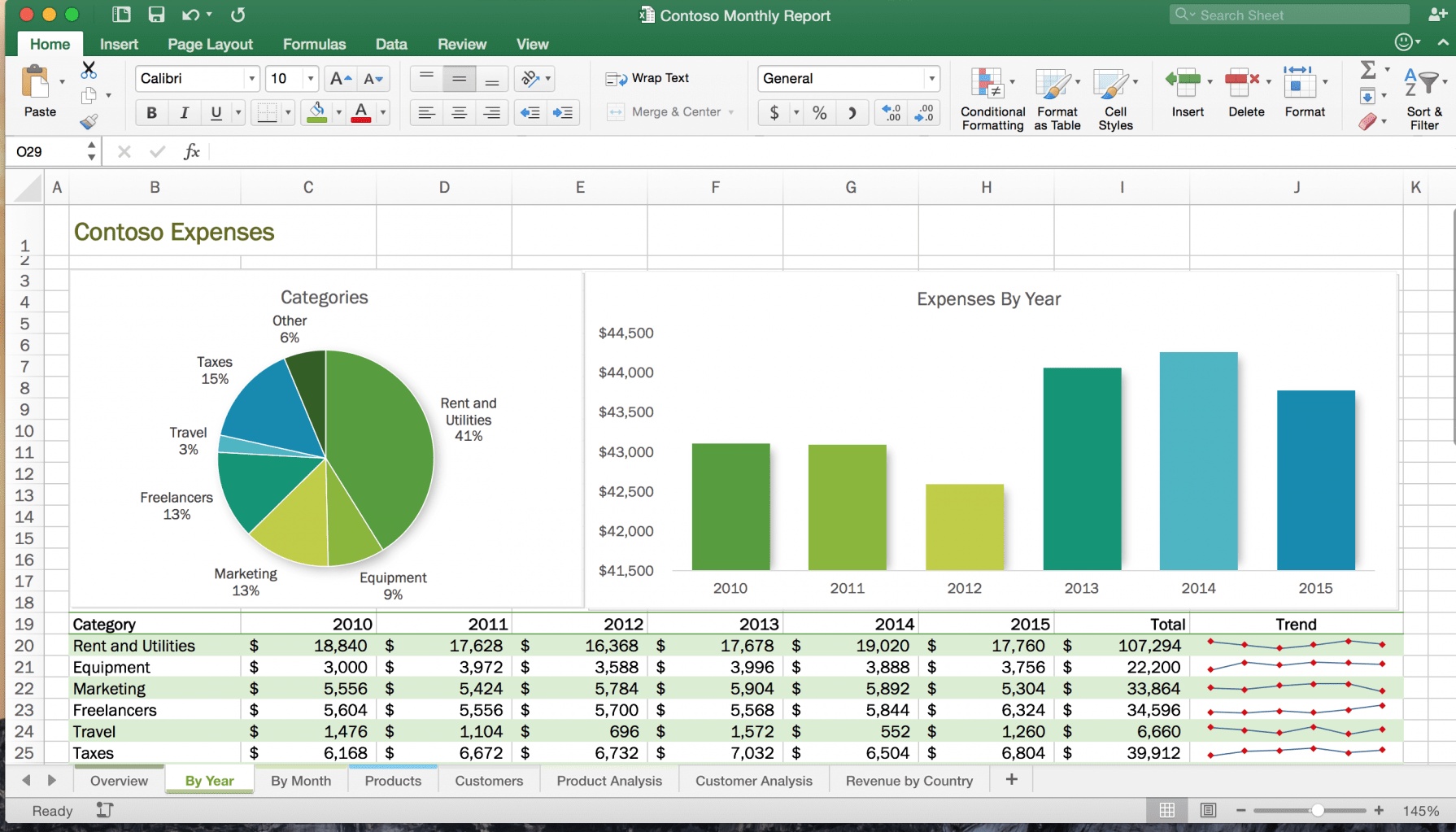Viewport: 1456px width, 832px height.
Task: Click the Save icon in title bar
Action: coord(156,15)
